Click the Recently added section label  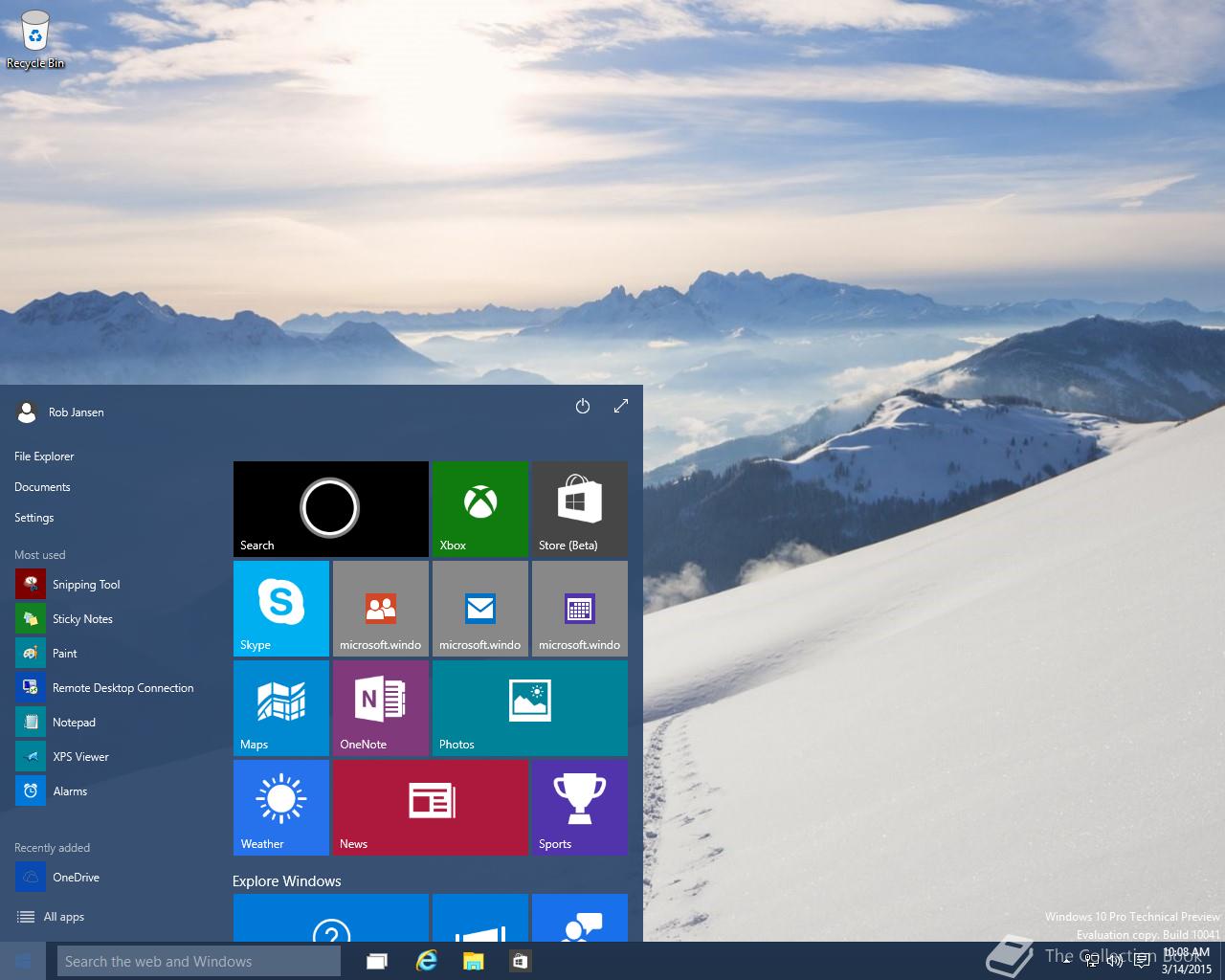(x=53, y=848)
